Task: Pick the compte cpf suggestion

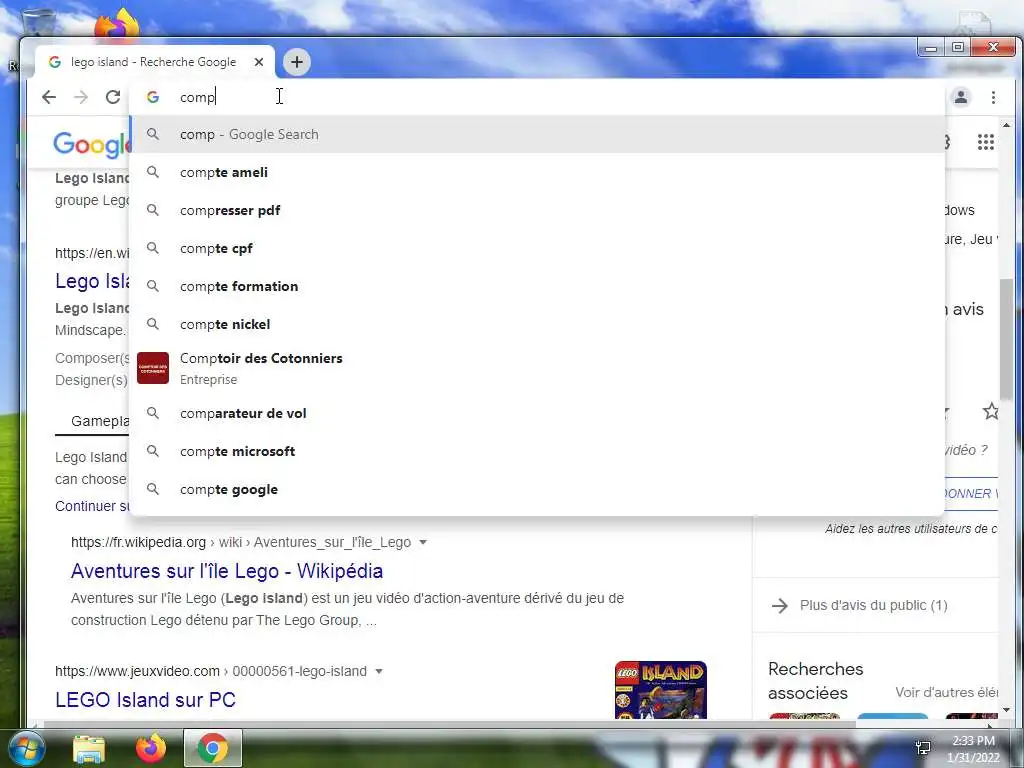Action: 537,248
